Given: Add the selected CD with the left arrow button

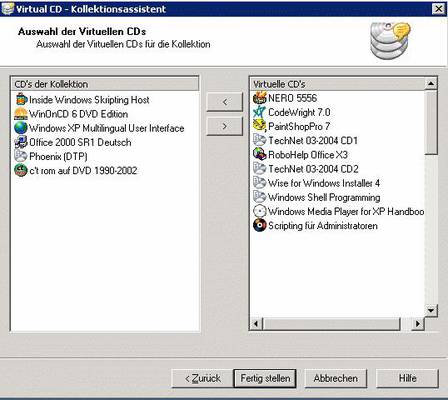Looking at the screenshot, I should pyautogui.click(x=224, y=102).
